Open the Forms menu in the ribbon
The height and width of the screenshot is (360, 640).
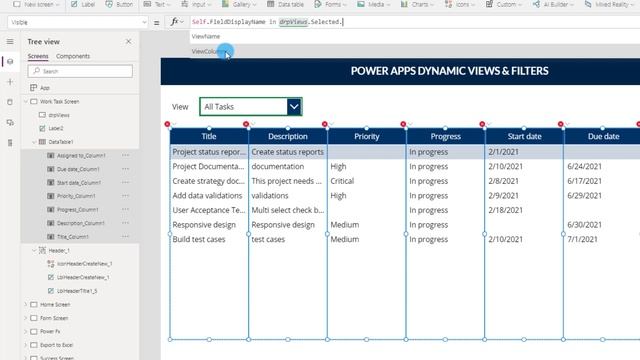(x=330, y=4)
